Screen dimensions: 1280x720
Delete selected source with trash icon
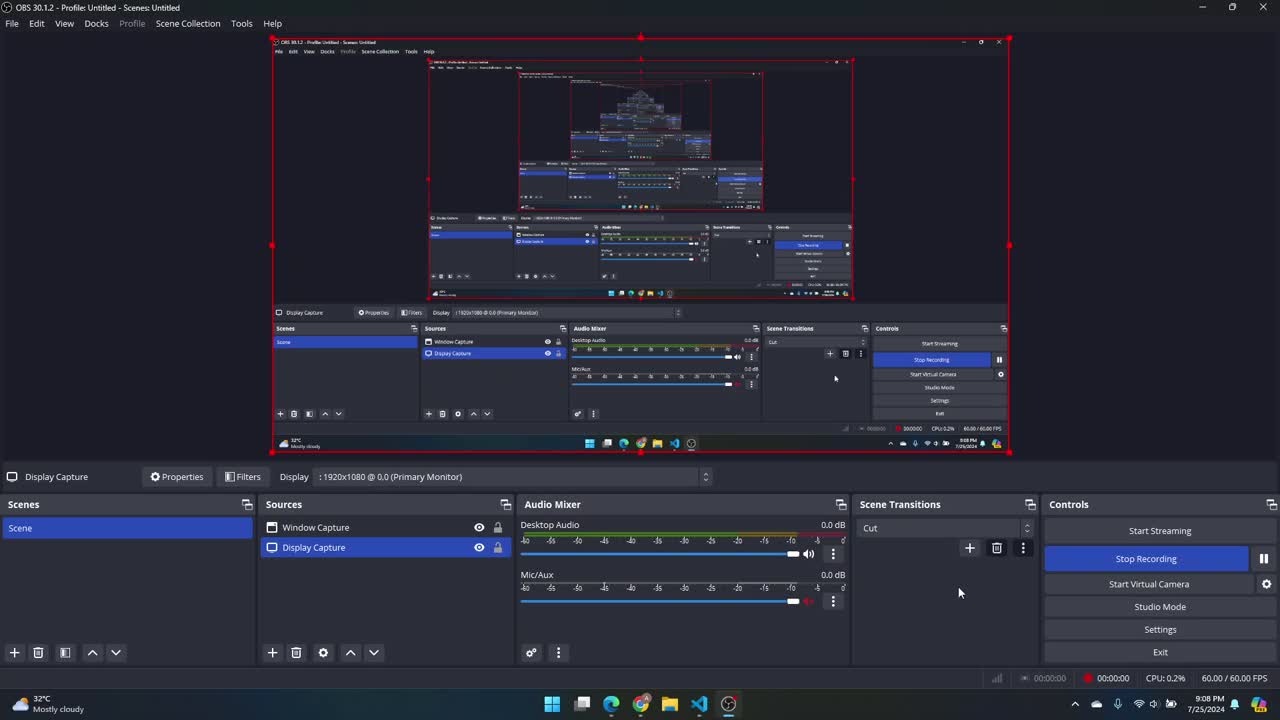[x=296, y=653]
